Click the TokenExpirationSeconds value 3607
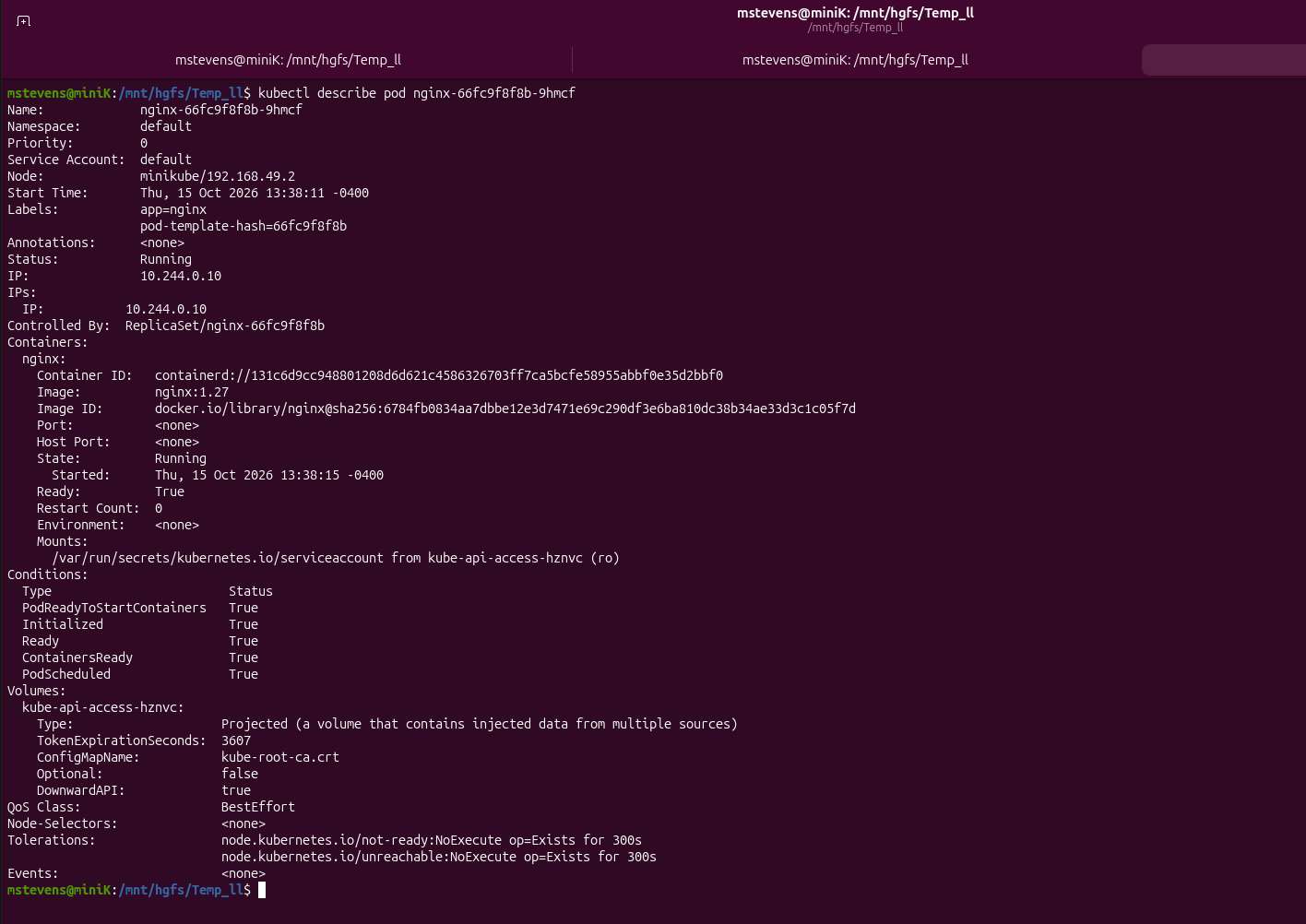 (236, 740)
